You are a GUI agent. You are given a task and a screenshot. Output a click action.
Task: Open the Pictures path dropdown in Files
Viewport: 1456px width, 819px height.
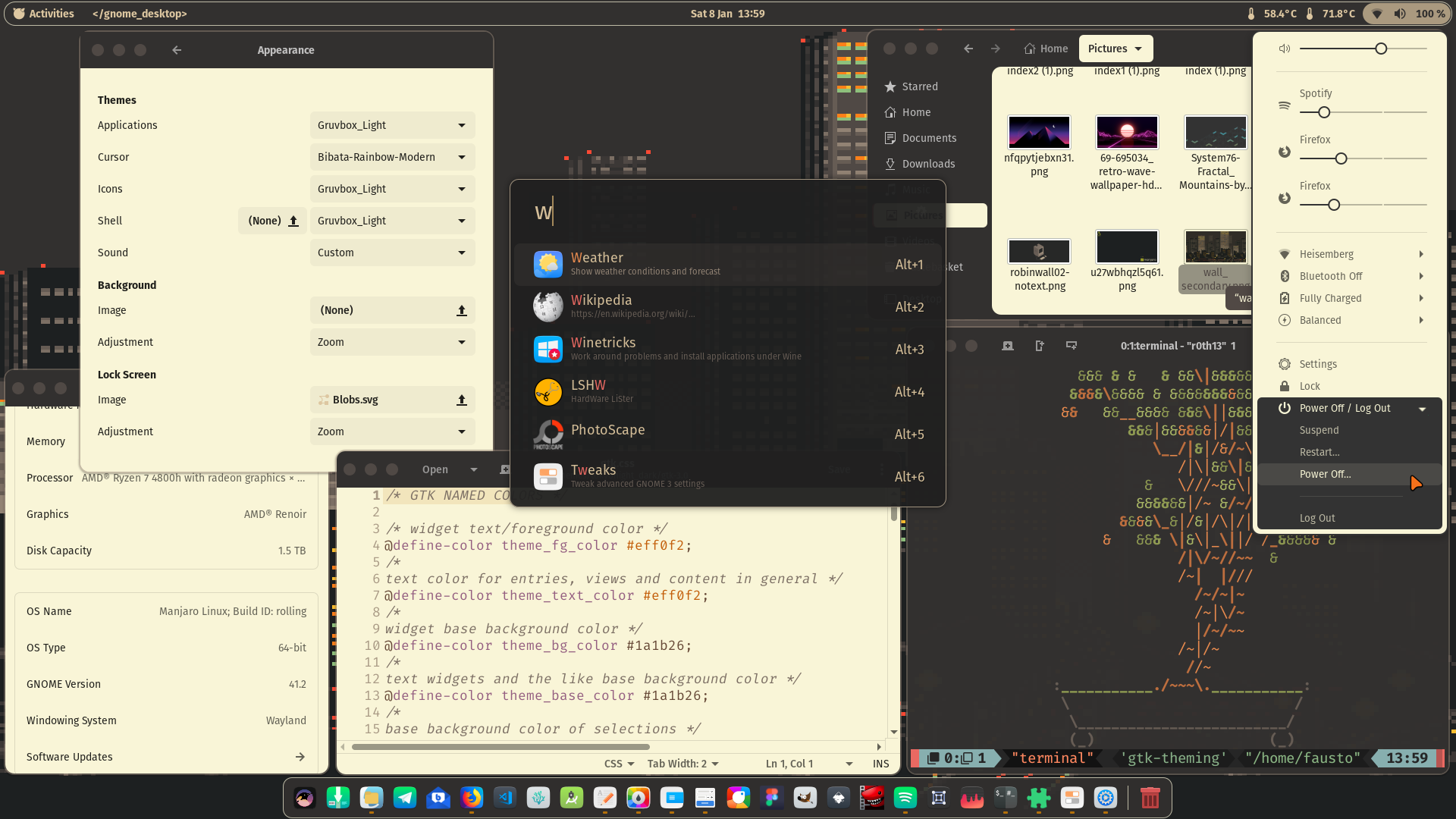(x=1116, y=49)
